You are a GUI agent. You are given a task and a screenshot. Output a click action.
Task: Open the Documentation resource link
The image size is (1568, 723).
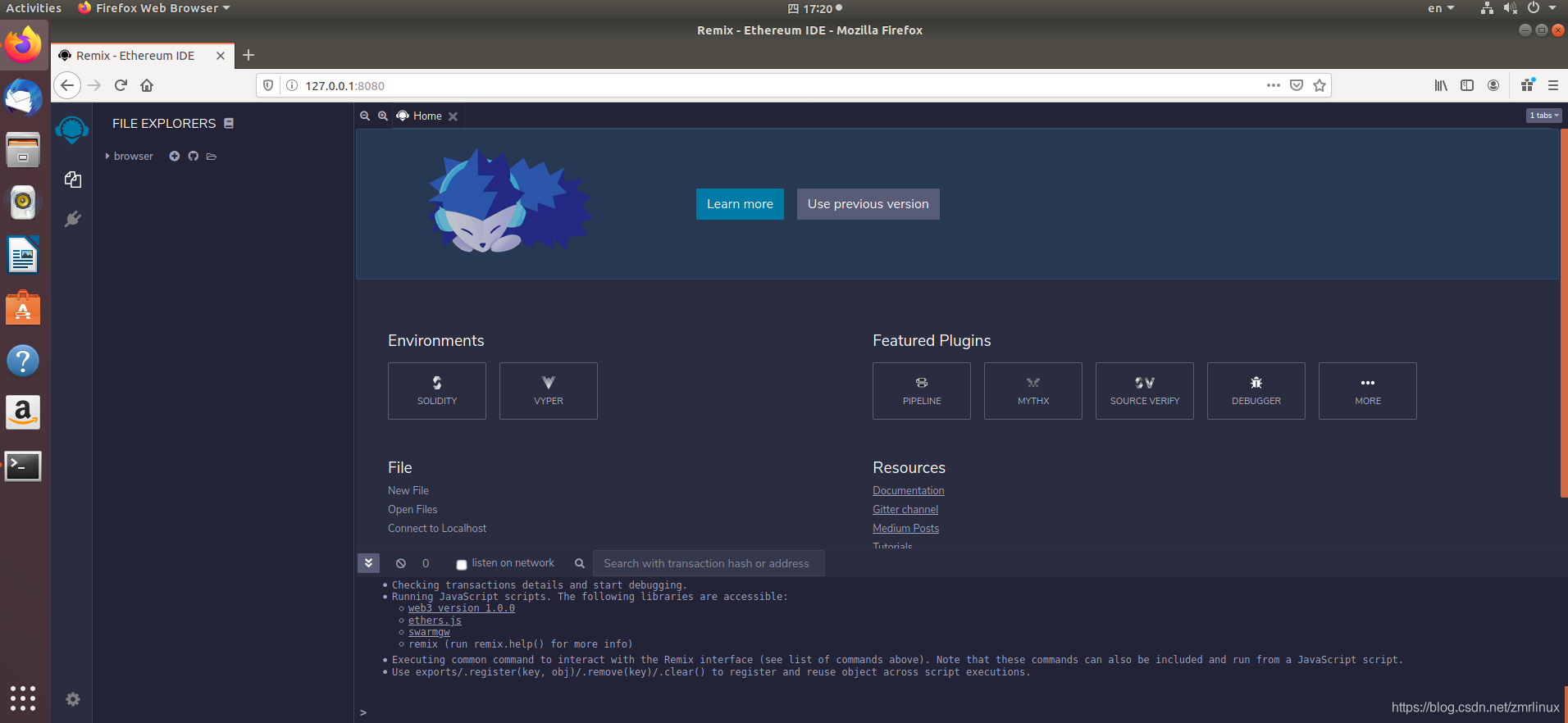[x=909, y=490]
